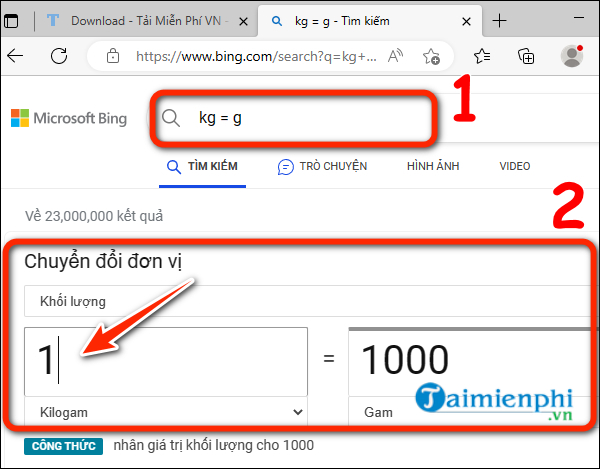This screenshot has width=600, height=469.
Task: Minimize the Edge browser window
Action: point(579,18)
